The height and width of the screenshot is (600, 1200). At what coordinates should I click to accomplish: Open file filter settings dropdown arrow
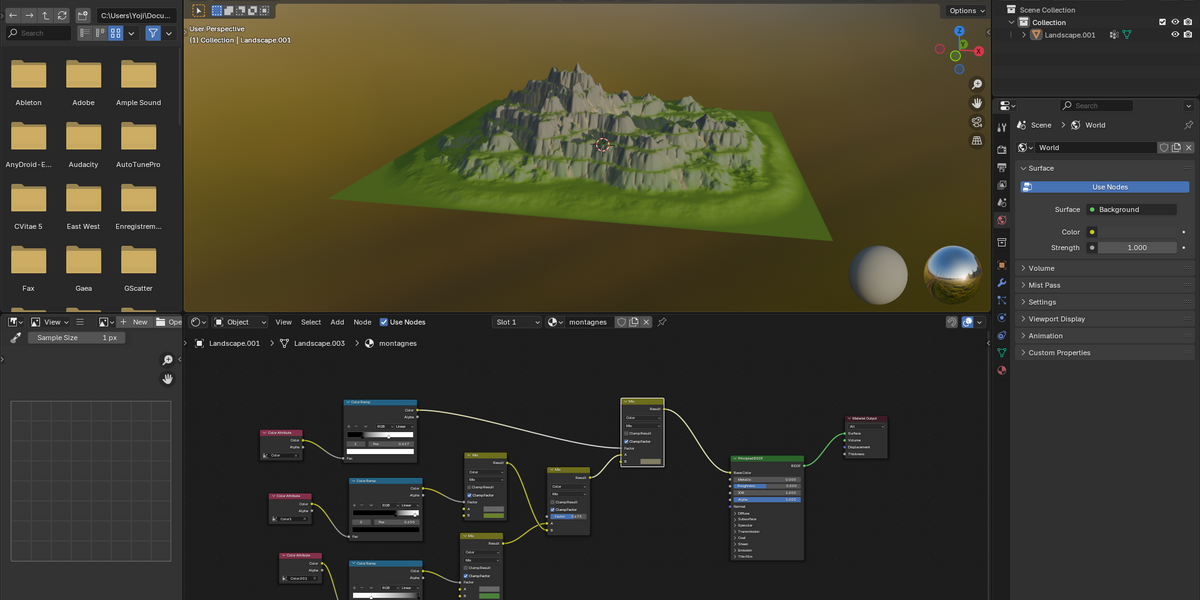point(168,33)
